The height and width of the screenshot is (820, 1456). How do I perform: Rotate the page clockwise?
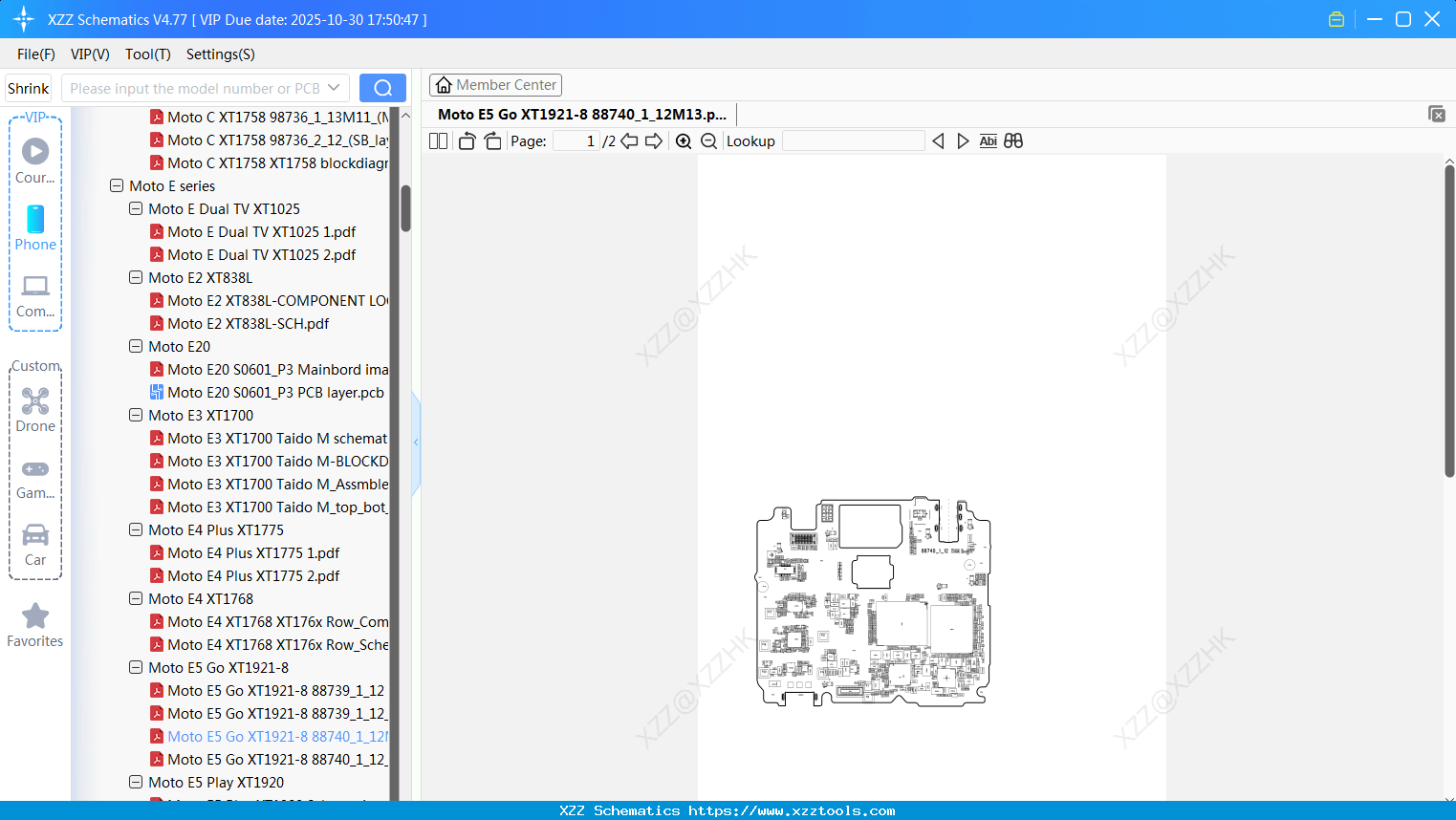492,141
